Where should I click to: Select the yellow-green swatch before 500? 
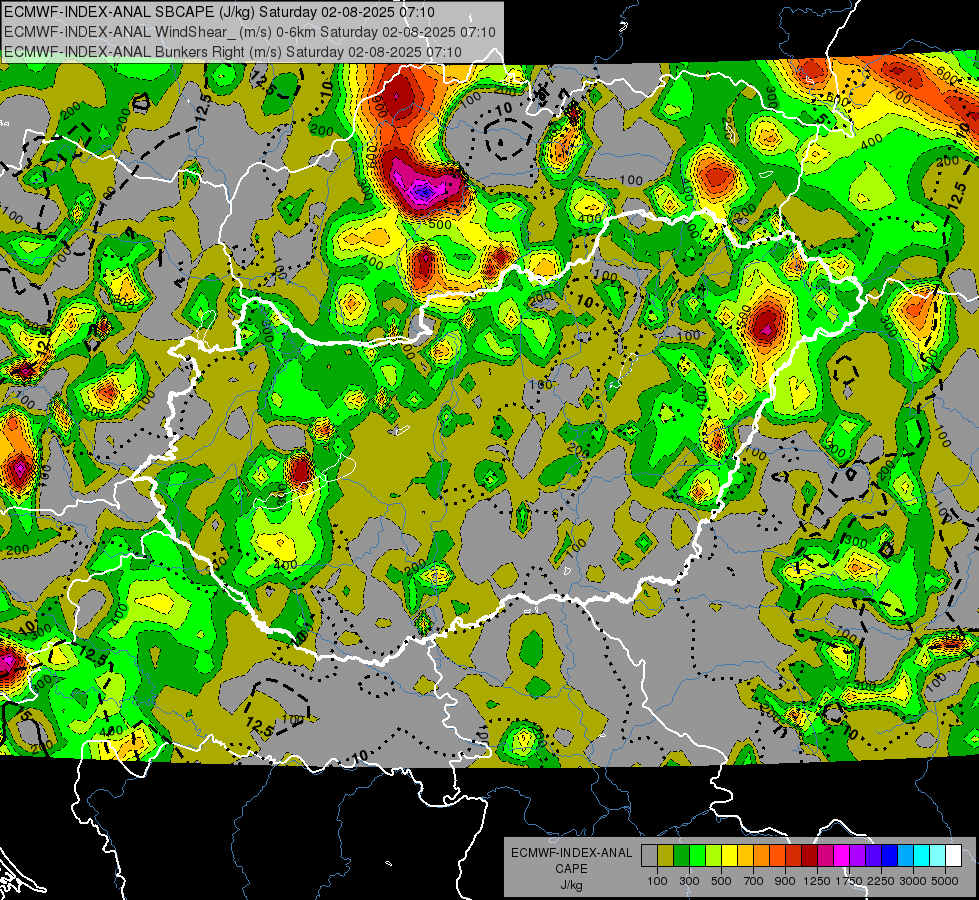[714, 856]
